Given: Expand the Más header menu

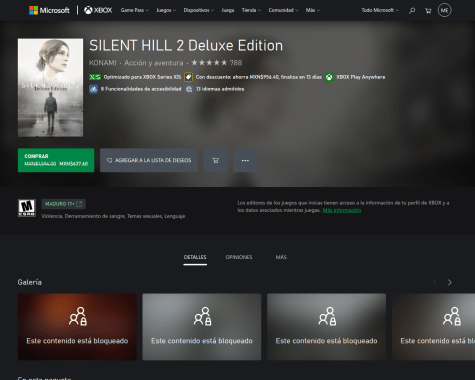Looking at the screenshot, I should tap(313, 10).
